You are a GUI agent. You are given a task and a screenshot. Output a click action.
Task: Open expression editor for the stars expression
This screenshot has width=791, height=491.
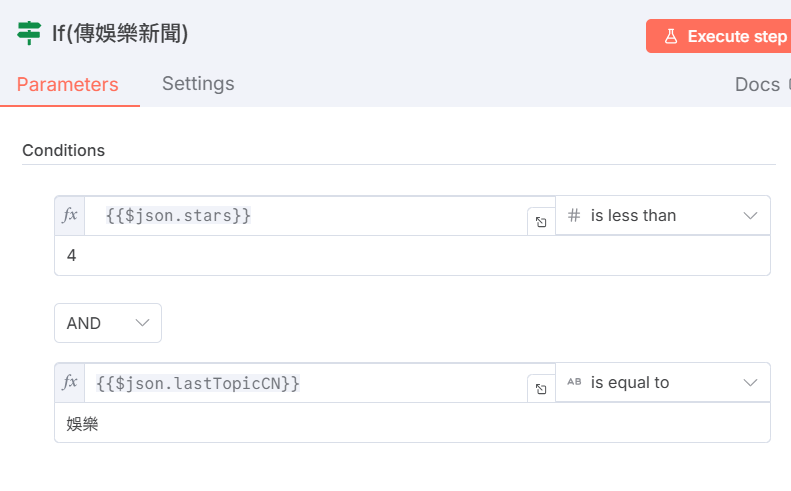tap(540, 222)
